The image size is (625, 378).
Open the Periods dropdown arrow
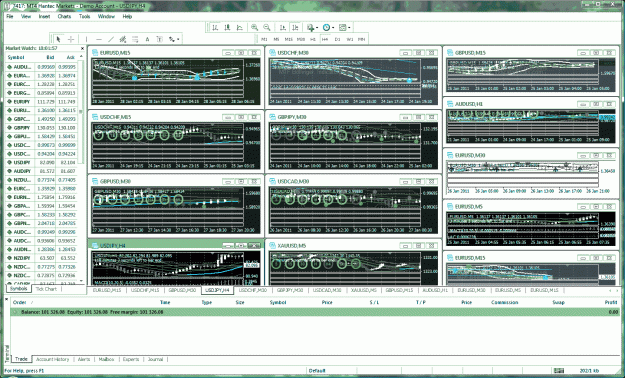coord(333,28)
